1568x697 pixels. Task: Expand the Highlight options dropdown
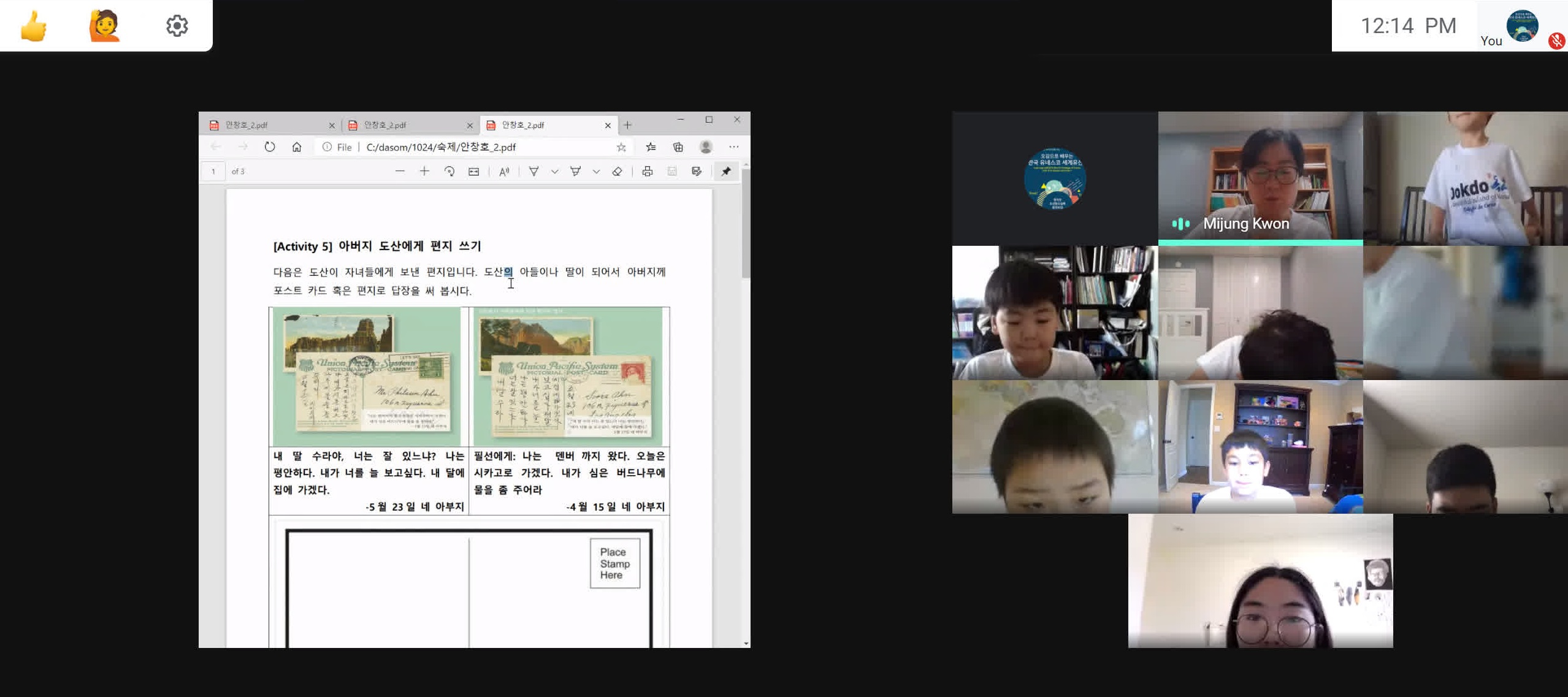(596, 172)
